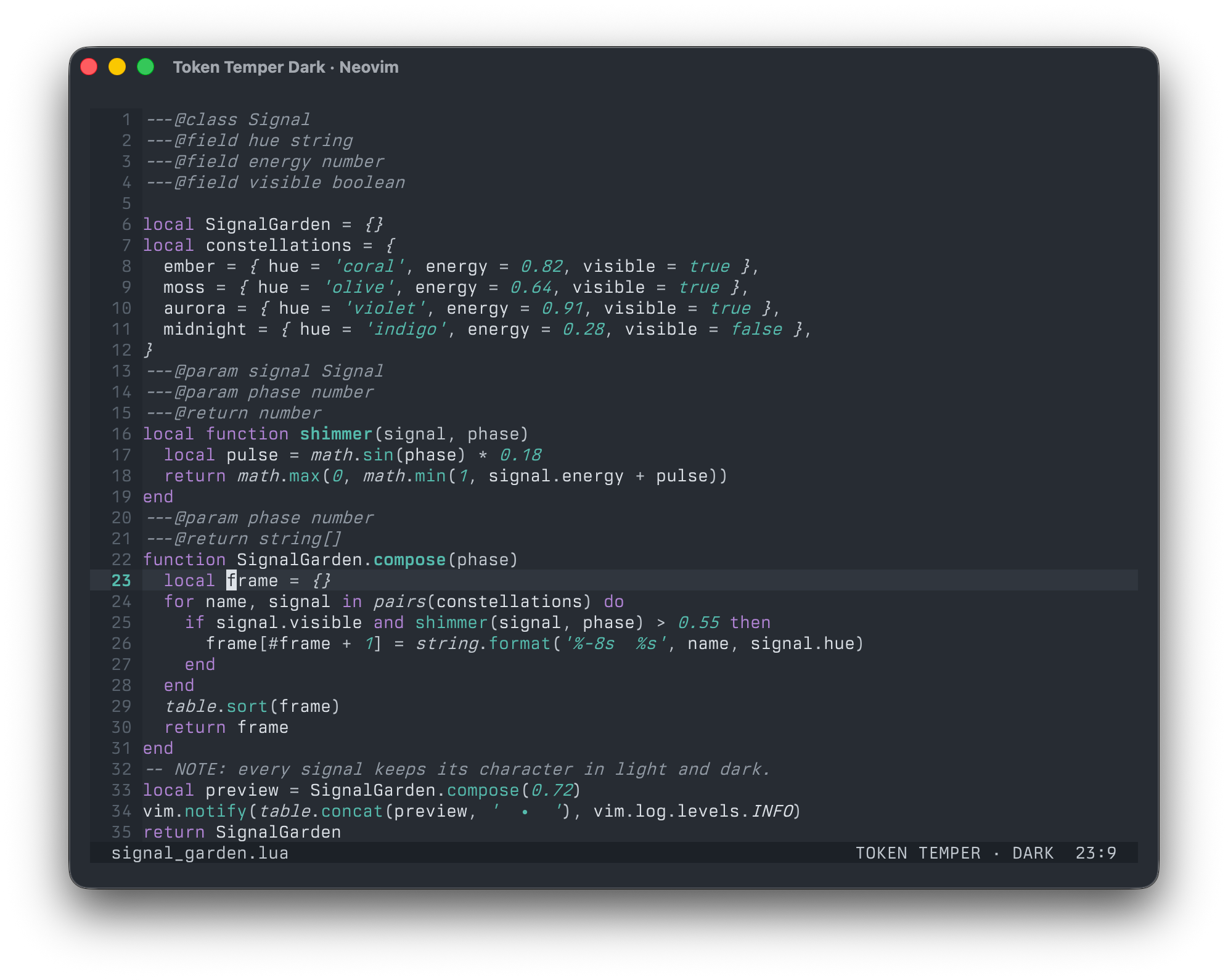
Task: Click line number 35 in the gutter
Action: click(121, 832)
